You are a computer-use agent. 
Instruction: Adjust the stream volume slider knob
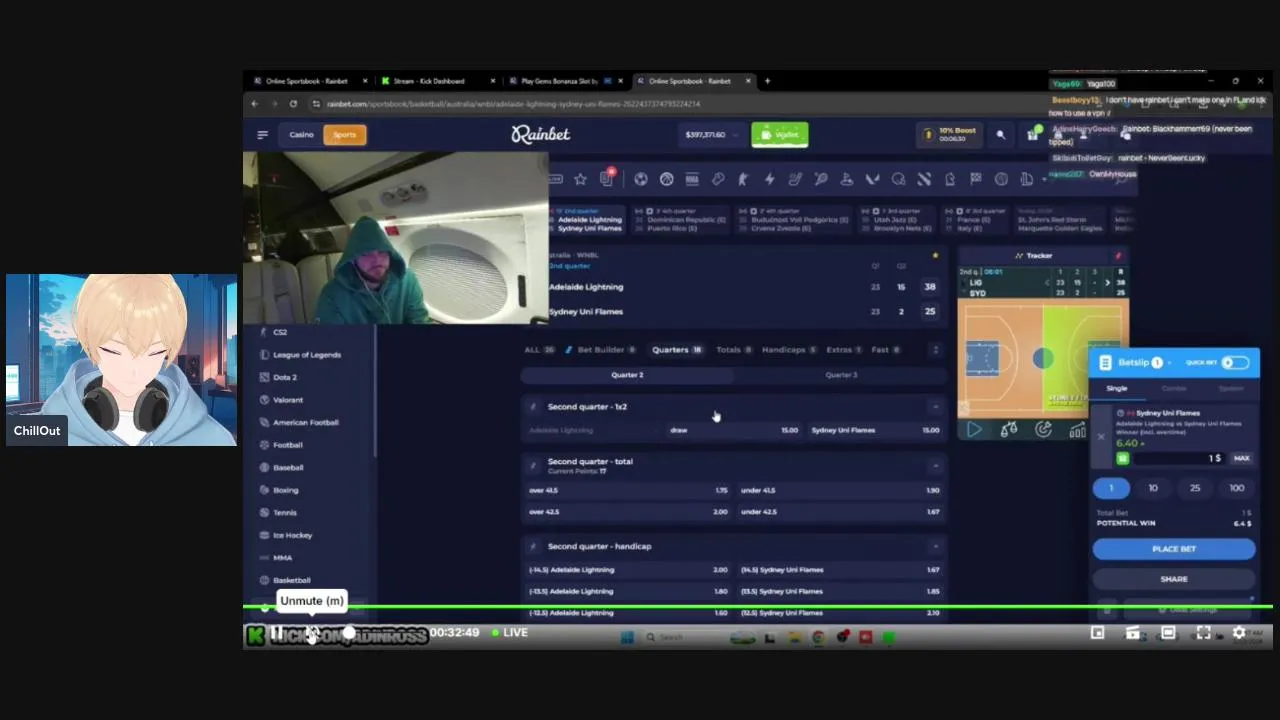coord(348,633)
